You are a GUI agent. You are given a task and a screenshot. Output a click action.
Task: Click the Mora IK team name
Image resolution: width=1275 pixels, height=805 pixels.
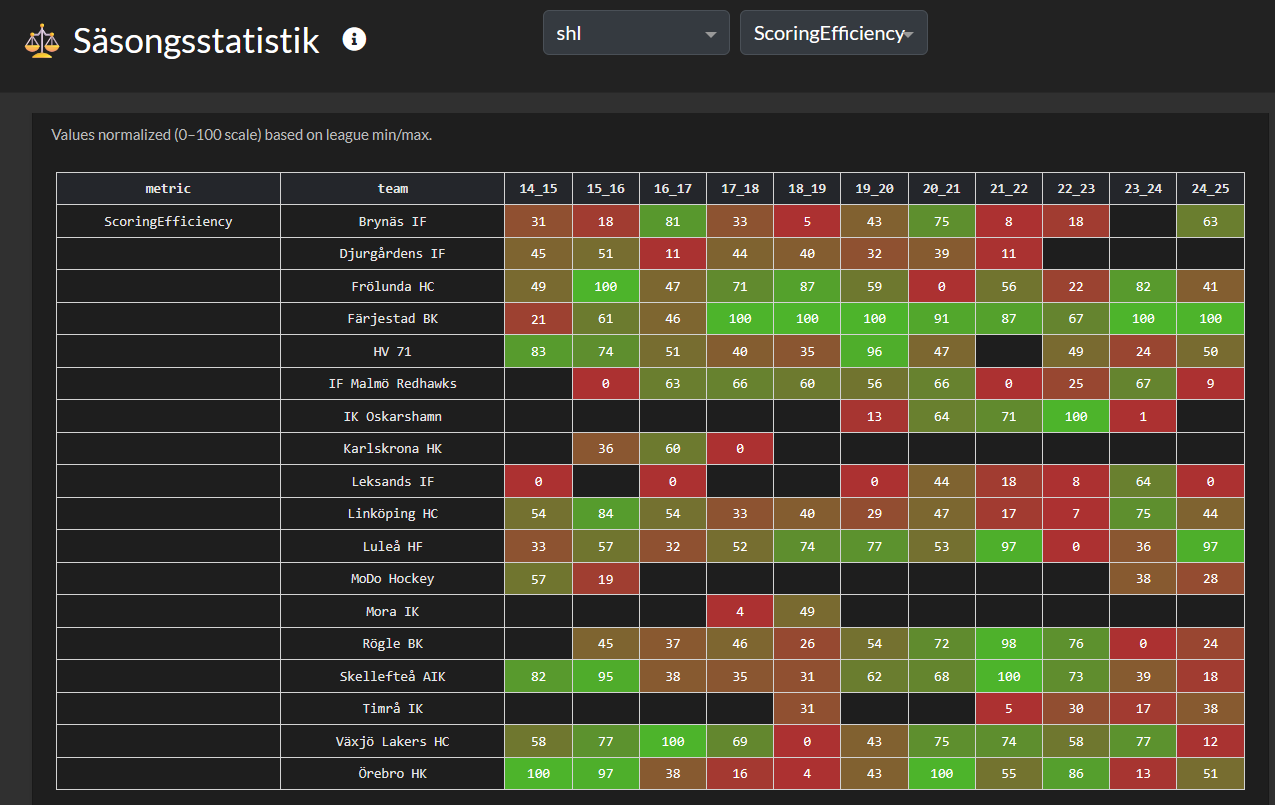tap(392, 611)
